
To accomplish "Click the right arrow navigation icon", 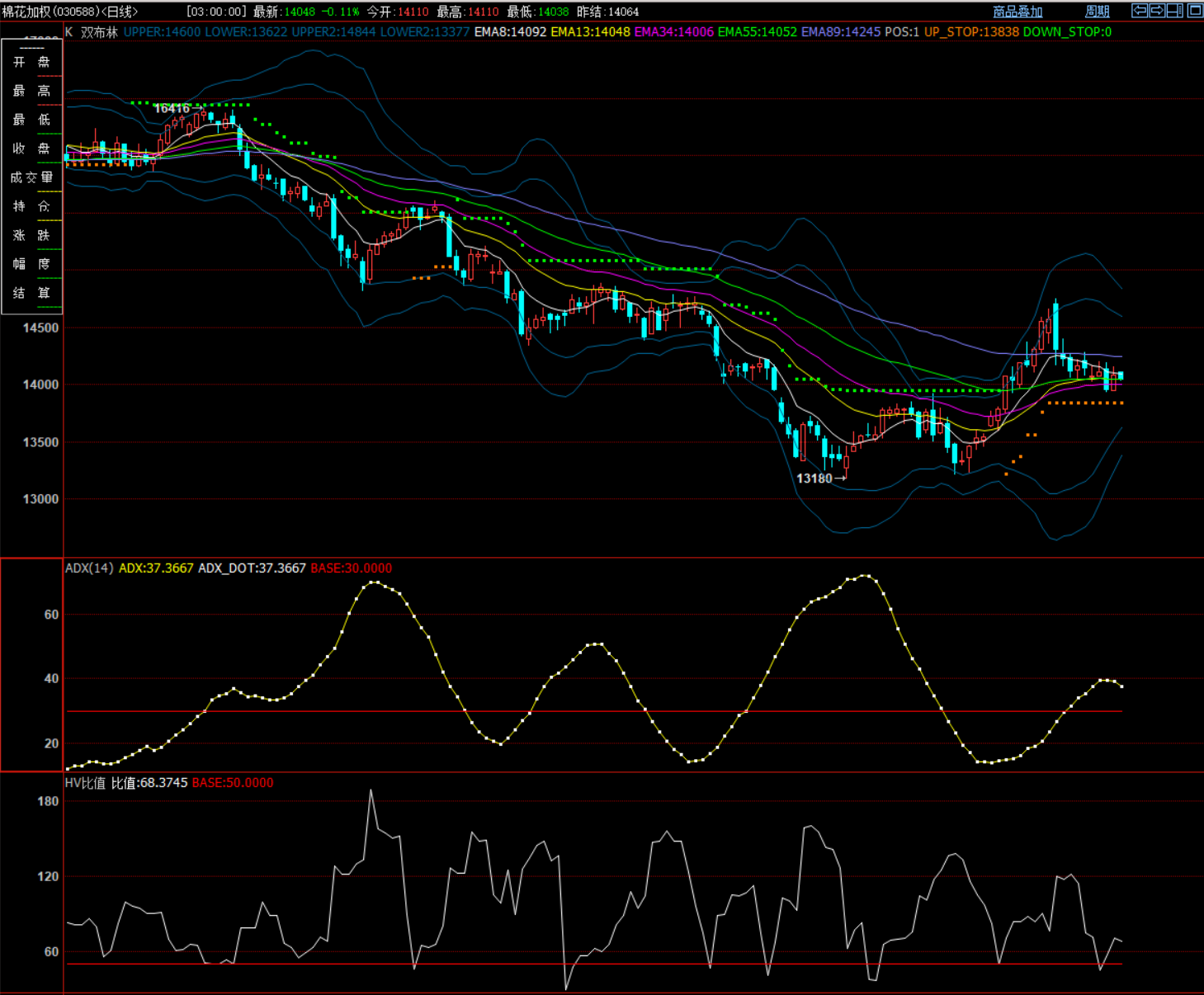I will (1157, 11).
